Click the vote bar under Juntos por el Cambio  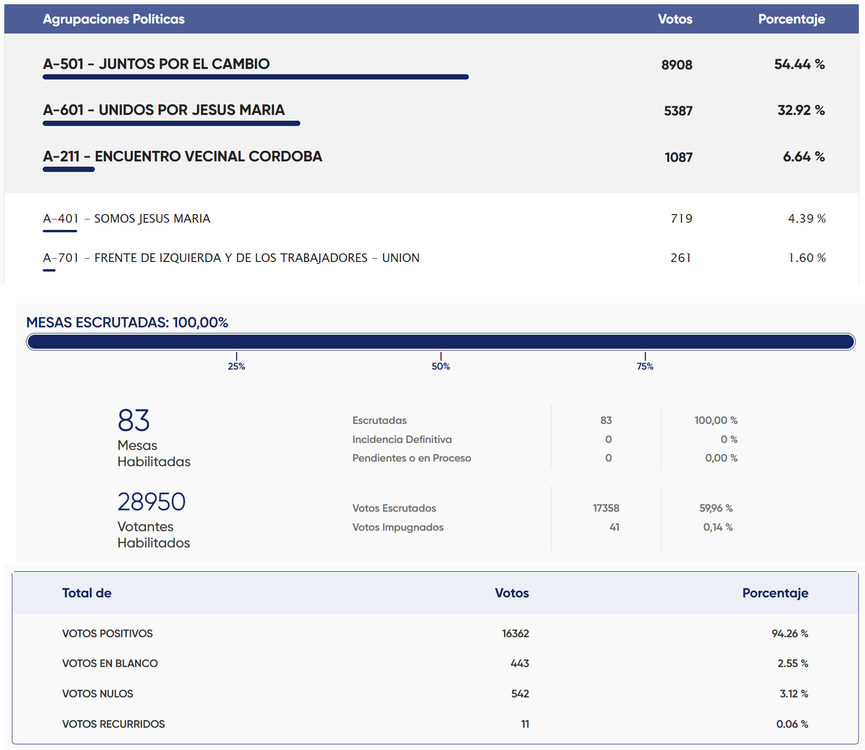255,77
